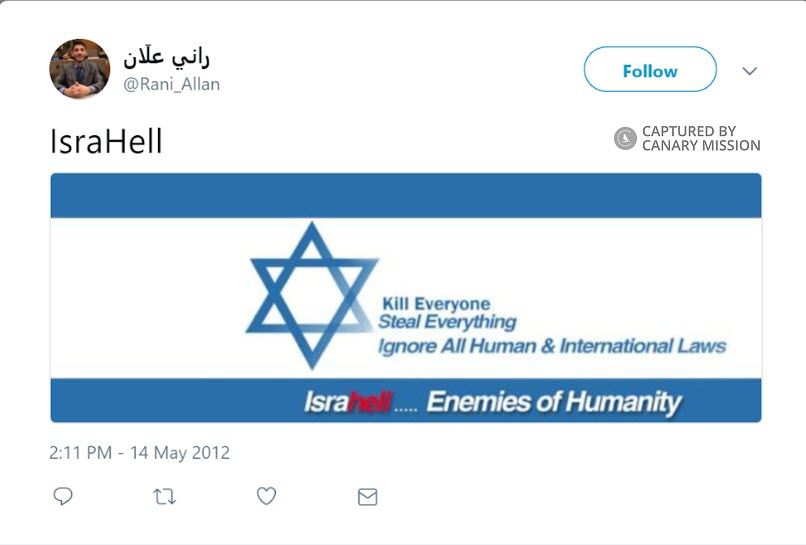The image size is (806, 545).
Task: Click the Arabic display name
Action: pyautogui.click(x=167, y=57)
